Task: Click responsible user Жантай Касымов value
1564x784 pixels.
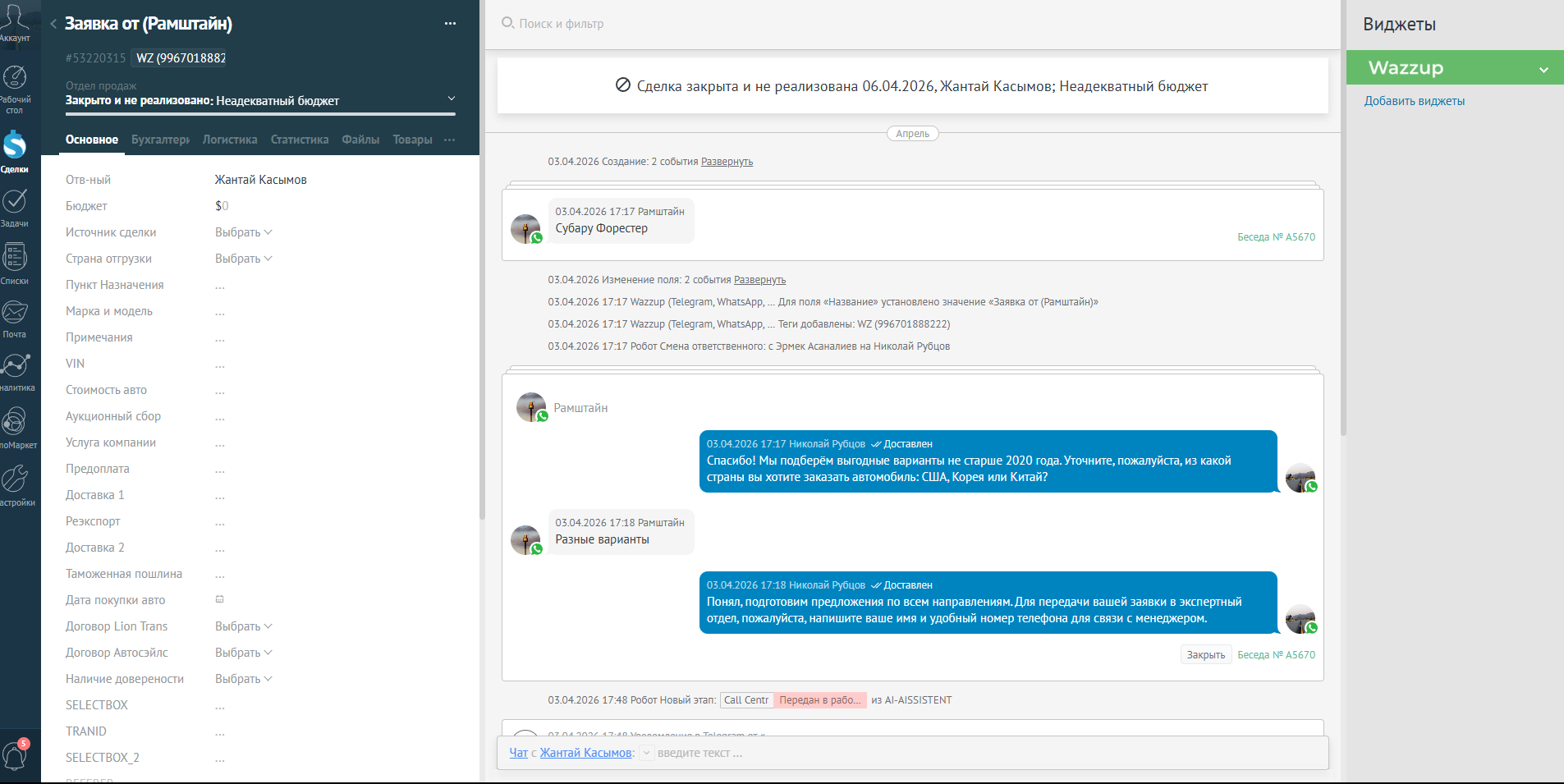Action: pos(260,180)
